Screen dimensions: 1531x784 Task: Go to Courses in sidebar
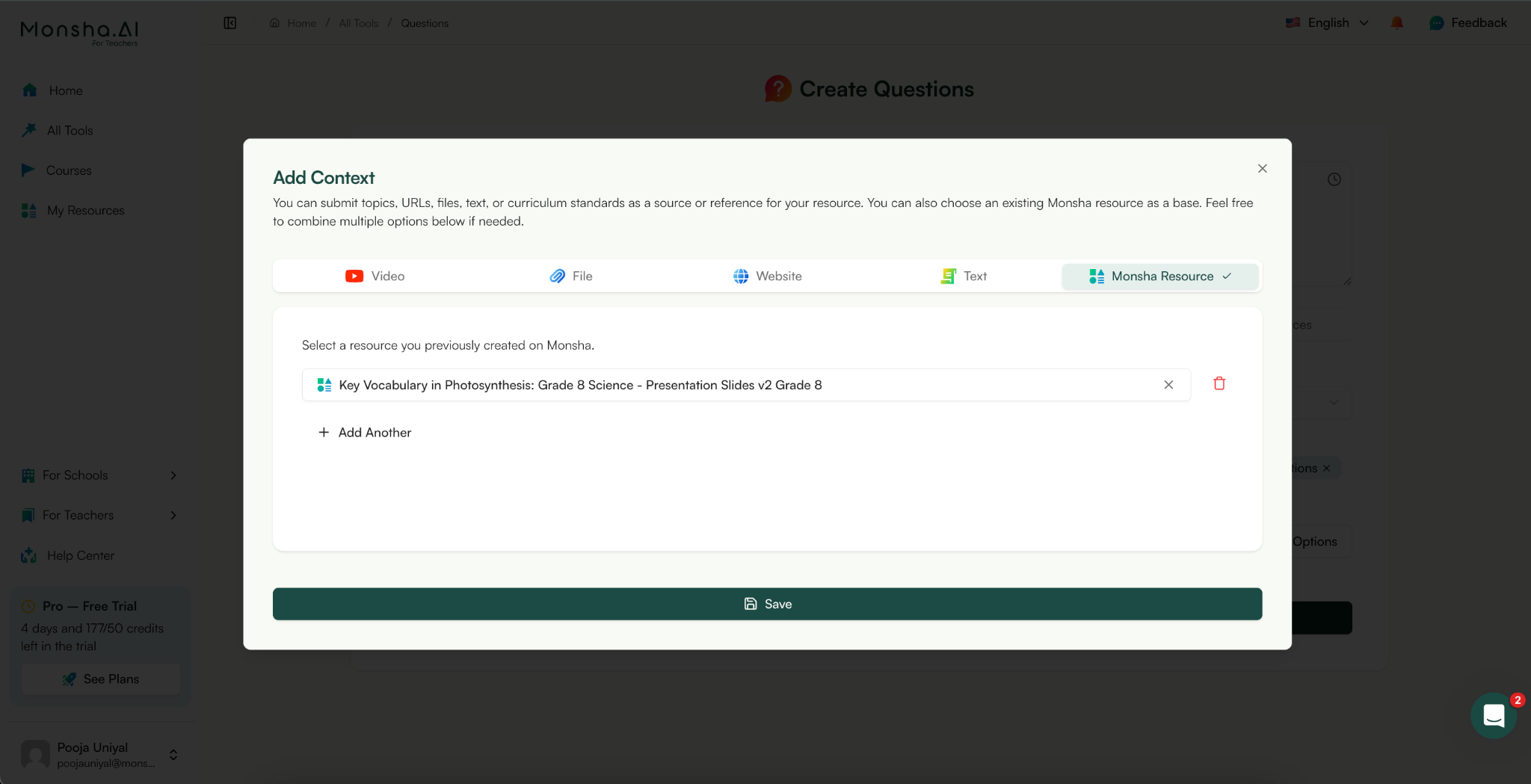point(57,170)
